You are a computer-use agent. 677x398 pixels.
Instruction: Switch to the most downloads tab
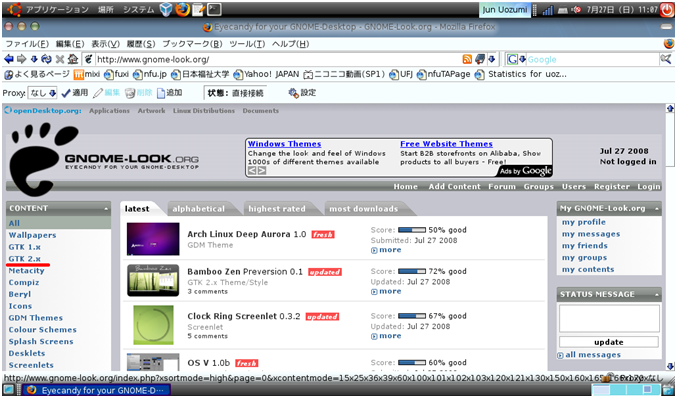click(364, 209)
